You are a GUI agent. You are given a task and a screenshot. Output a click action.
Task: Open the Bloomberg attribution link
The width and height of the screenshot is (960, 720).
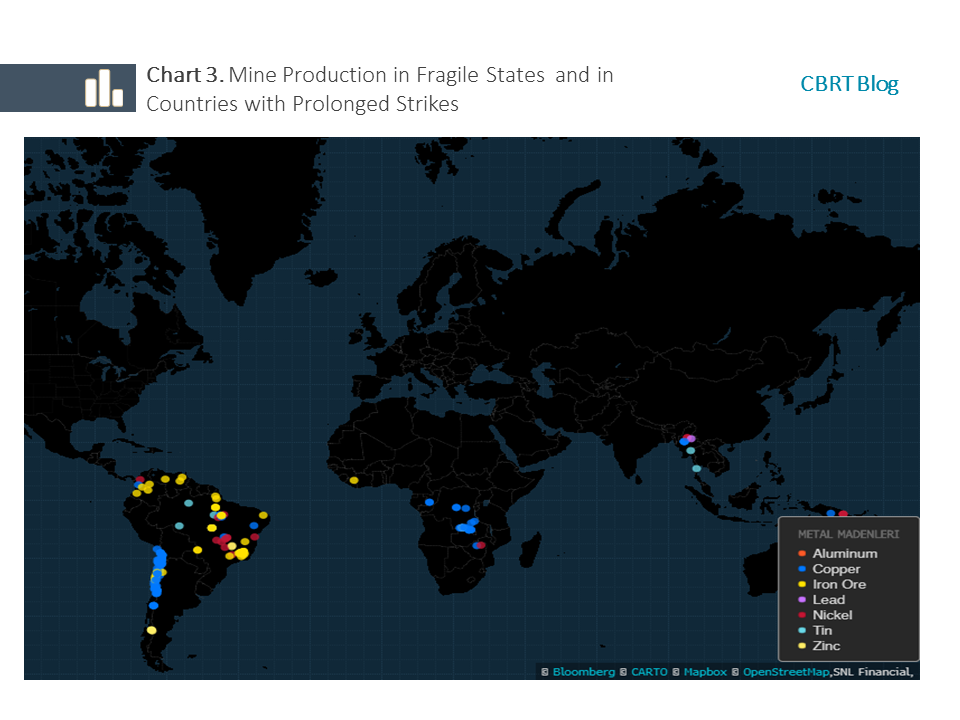pos(583,671)
